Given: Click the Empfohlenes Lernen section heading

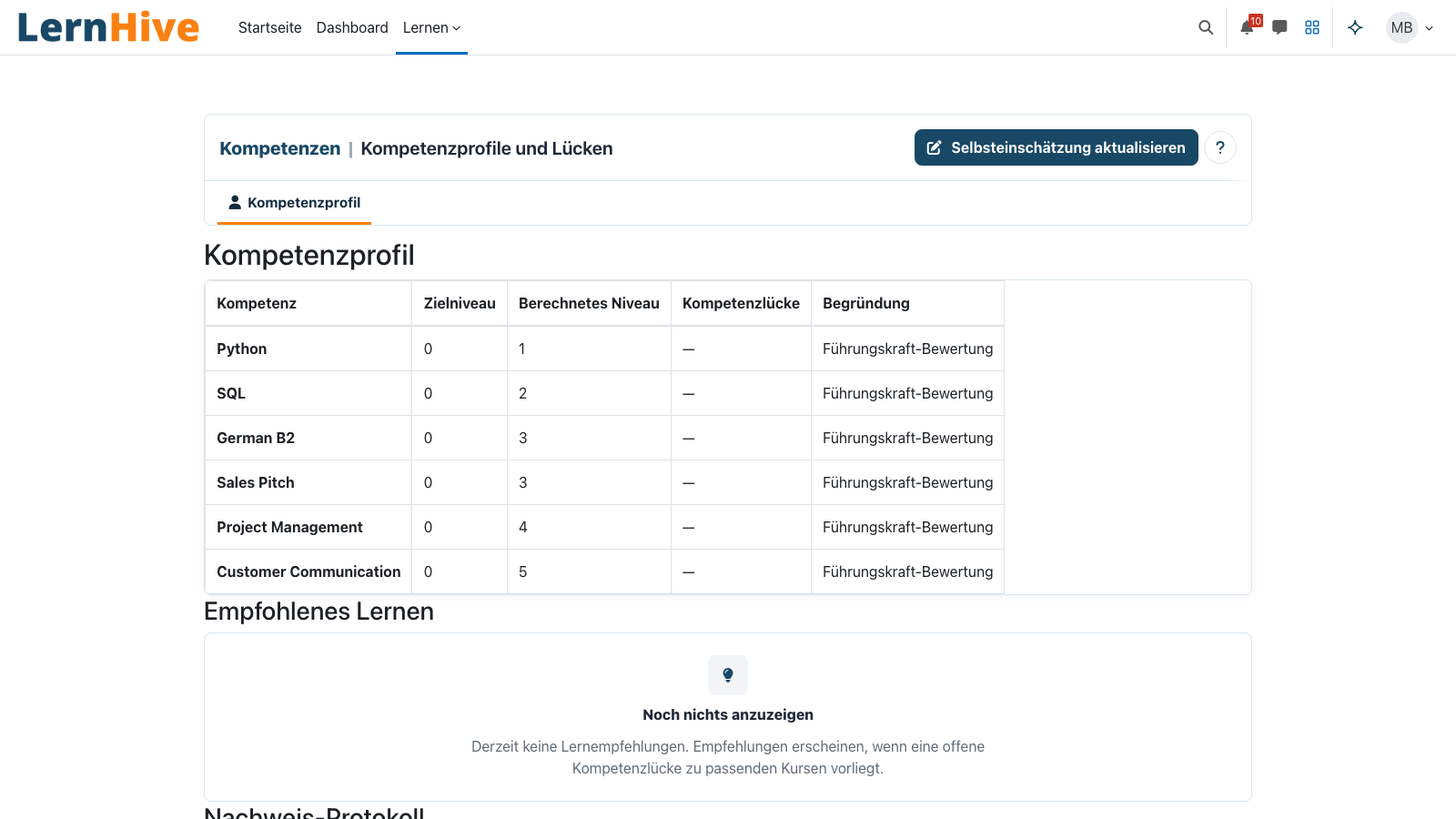Looking at the screenshot, I should pyautogui.click(x=318, y=612).
